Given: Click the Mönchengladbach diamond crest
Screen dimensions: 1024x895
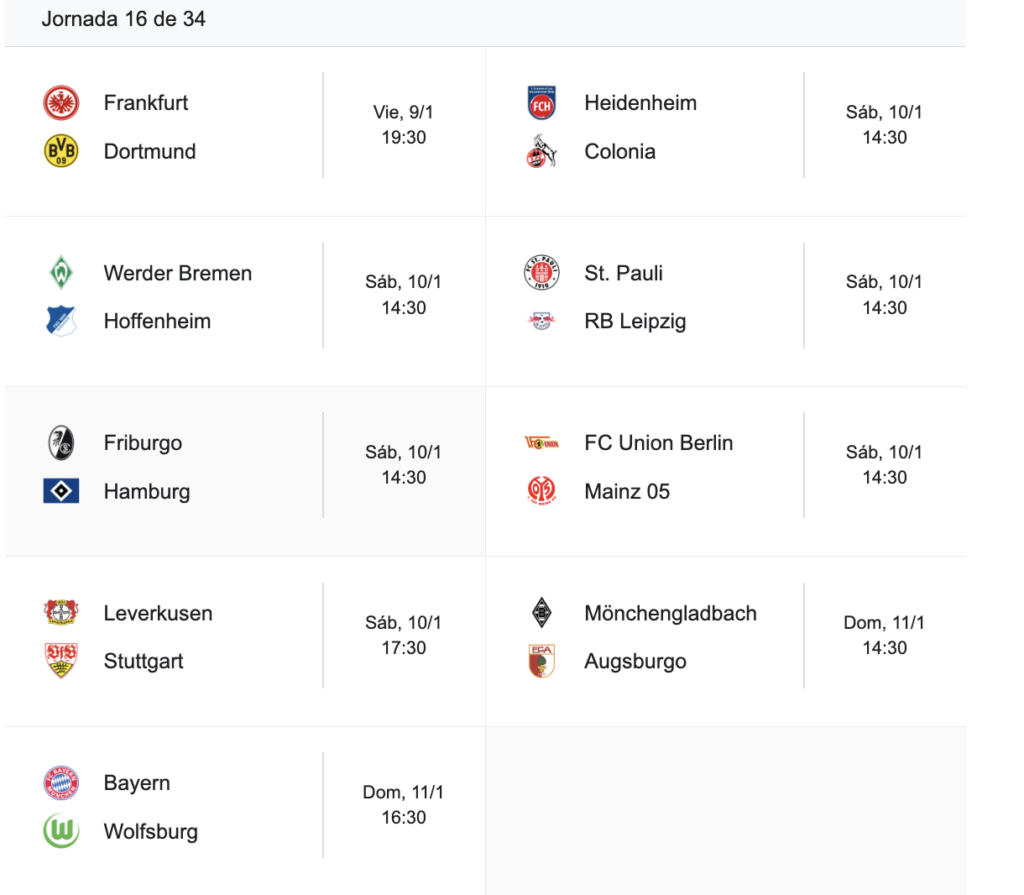Looking at the screenshot, I should pyautogui.click(x=541, y=613).
